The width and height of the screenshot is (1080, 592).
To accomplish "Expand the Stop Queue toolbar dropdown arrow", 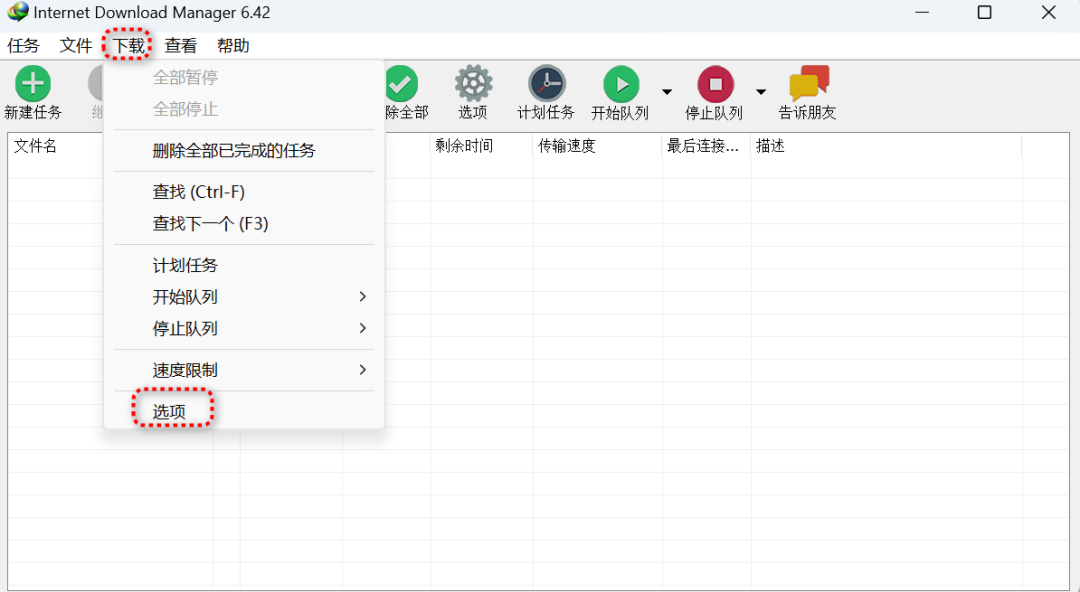I will point(761,92).
